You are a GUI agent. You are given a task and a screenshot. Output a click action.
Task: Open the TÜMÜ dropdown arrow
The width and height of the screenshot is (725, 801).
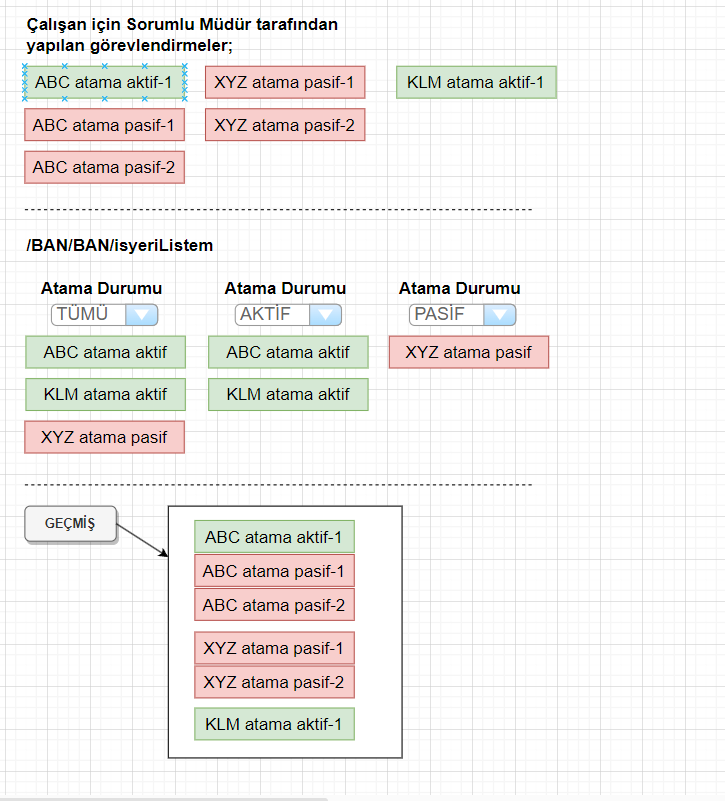point(142,314)
